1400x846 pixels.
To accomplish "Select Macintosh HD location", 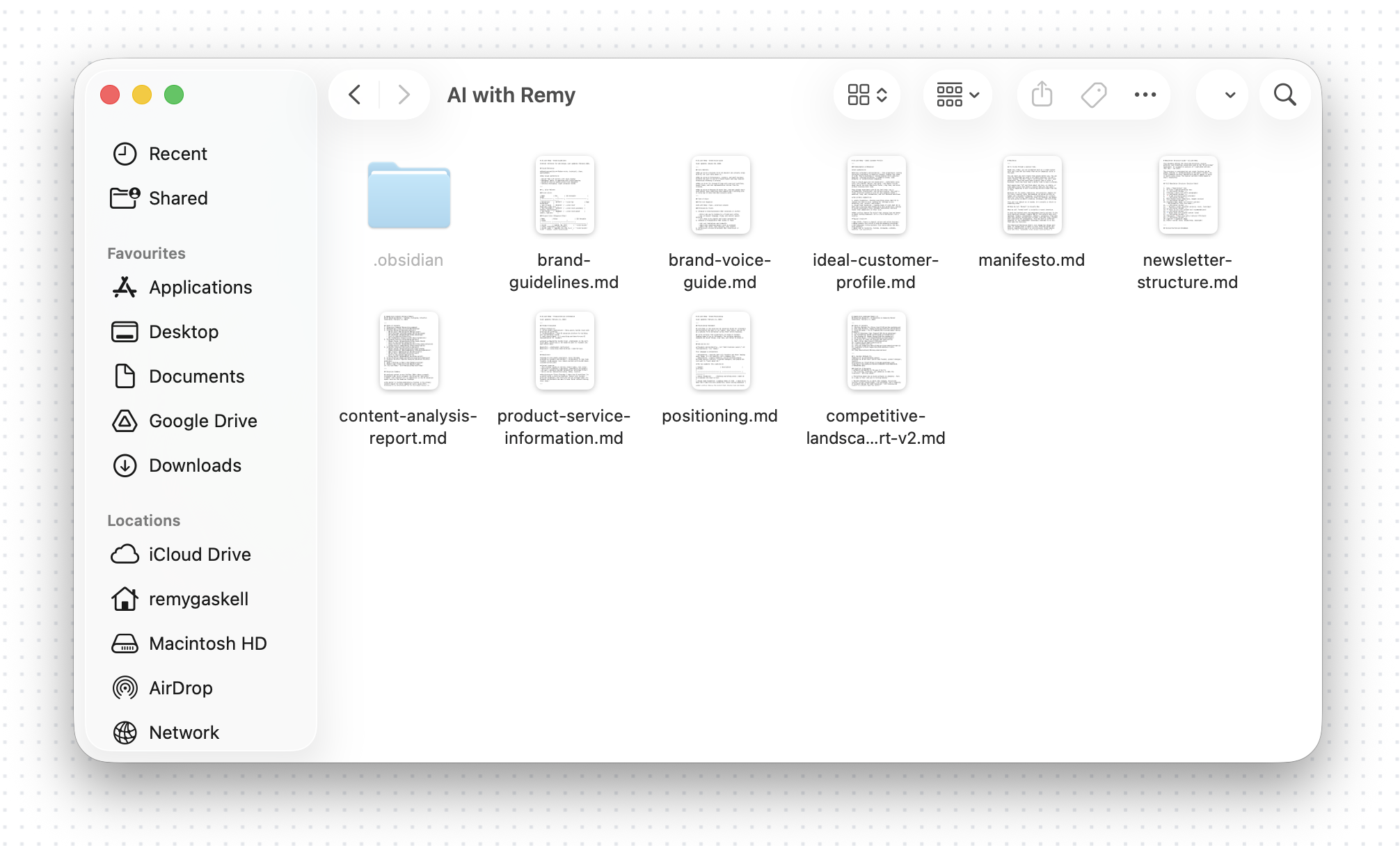I will click(207, 644).
